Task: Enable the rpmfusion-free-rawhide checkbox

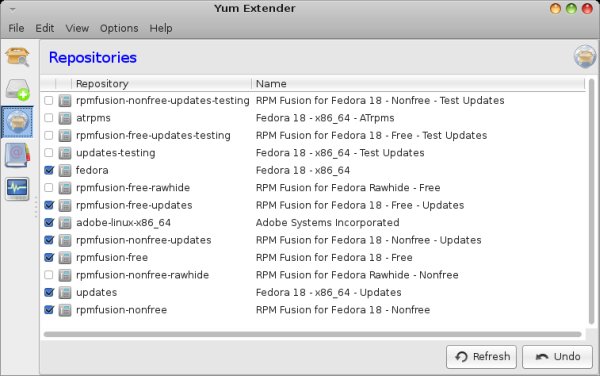Action: [49, 188]
